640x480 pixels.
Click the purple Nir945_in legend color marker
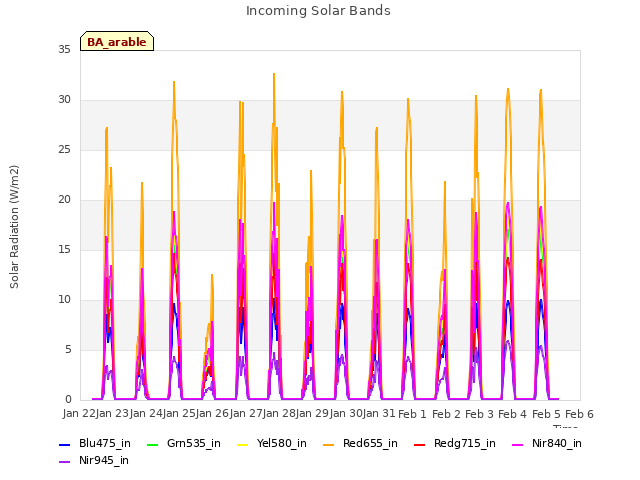click(x=65, y=462)
